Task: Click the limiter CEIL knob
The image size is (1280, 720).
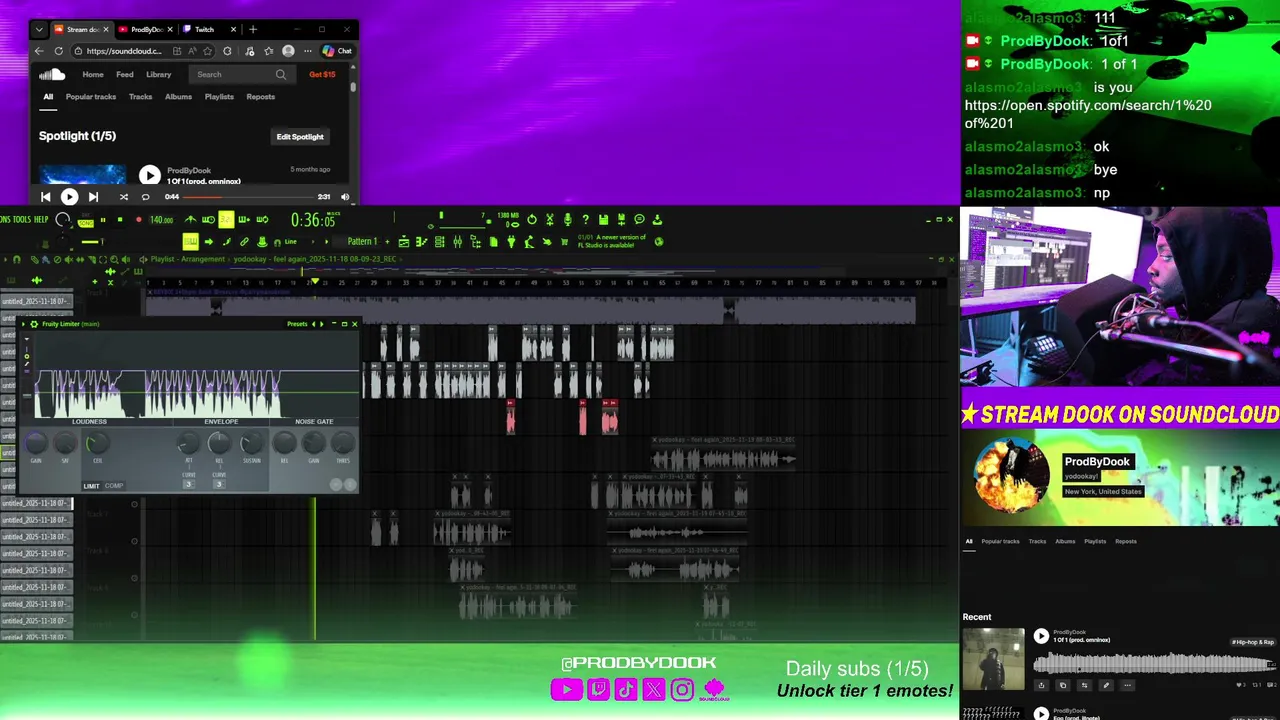Action: 98,443
